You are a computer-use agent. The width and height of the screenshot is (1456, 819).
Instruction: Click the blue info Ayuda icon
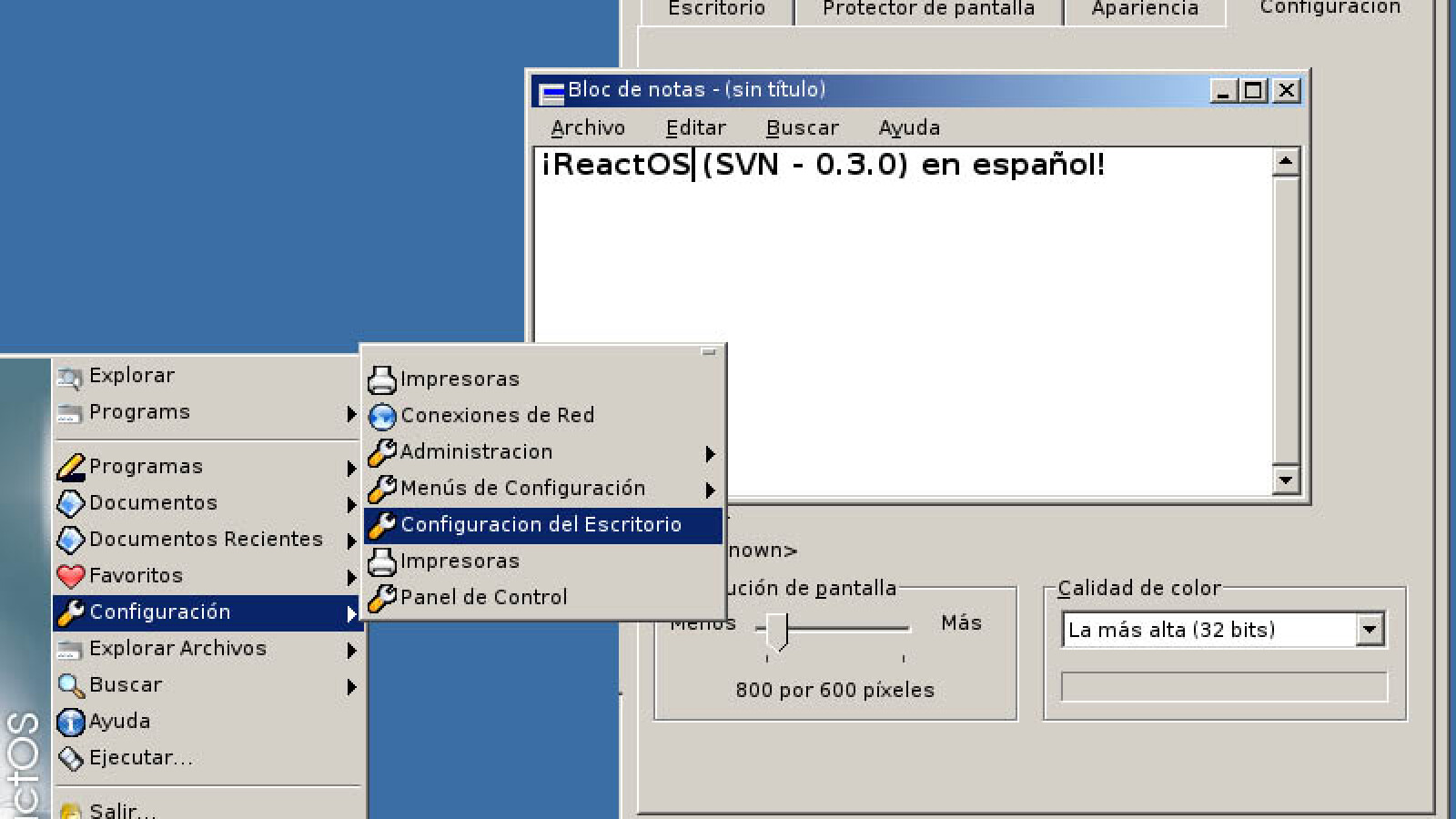(x=70, y=722)
